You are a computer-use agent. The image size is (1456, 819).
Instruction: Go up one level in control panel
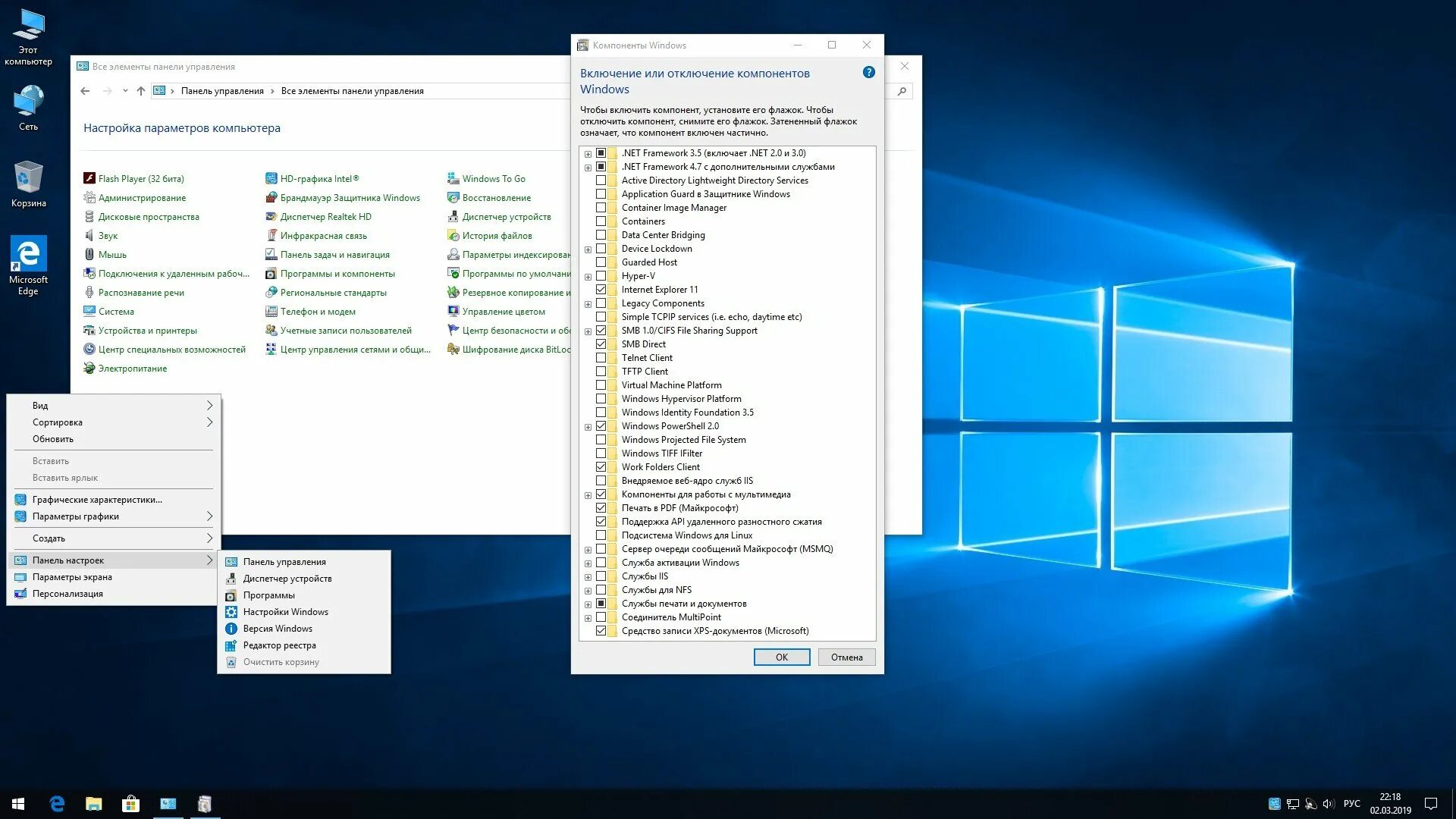(x=140, y=91)
